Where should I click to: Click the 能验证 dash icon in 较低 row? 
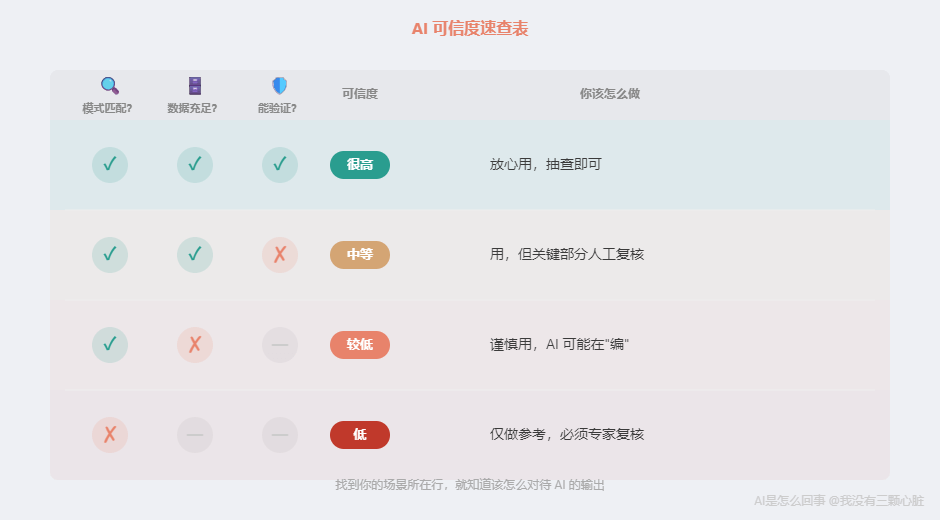pos(280,345)
